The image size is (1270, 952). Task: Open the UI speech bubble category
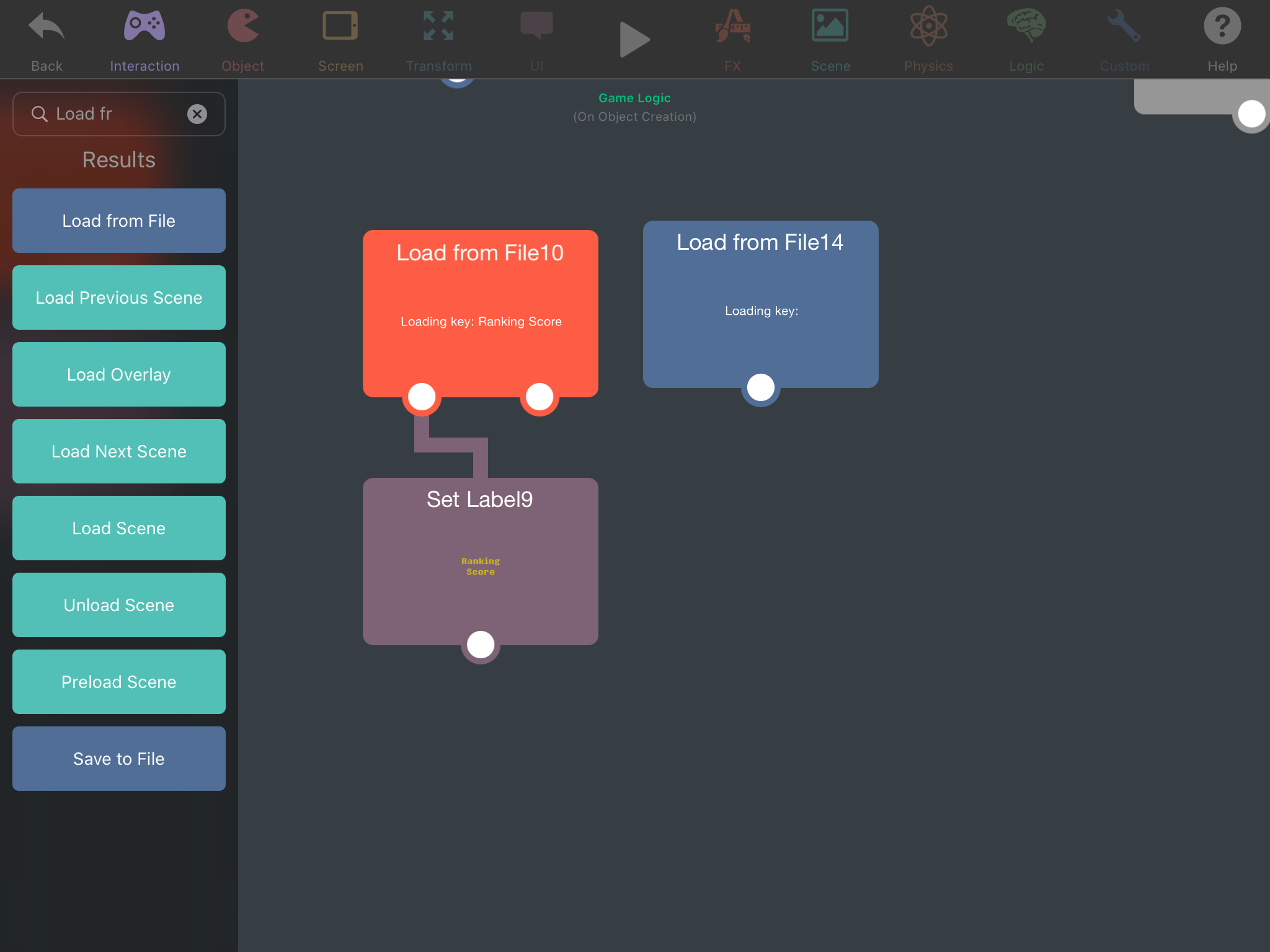536,28
